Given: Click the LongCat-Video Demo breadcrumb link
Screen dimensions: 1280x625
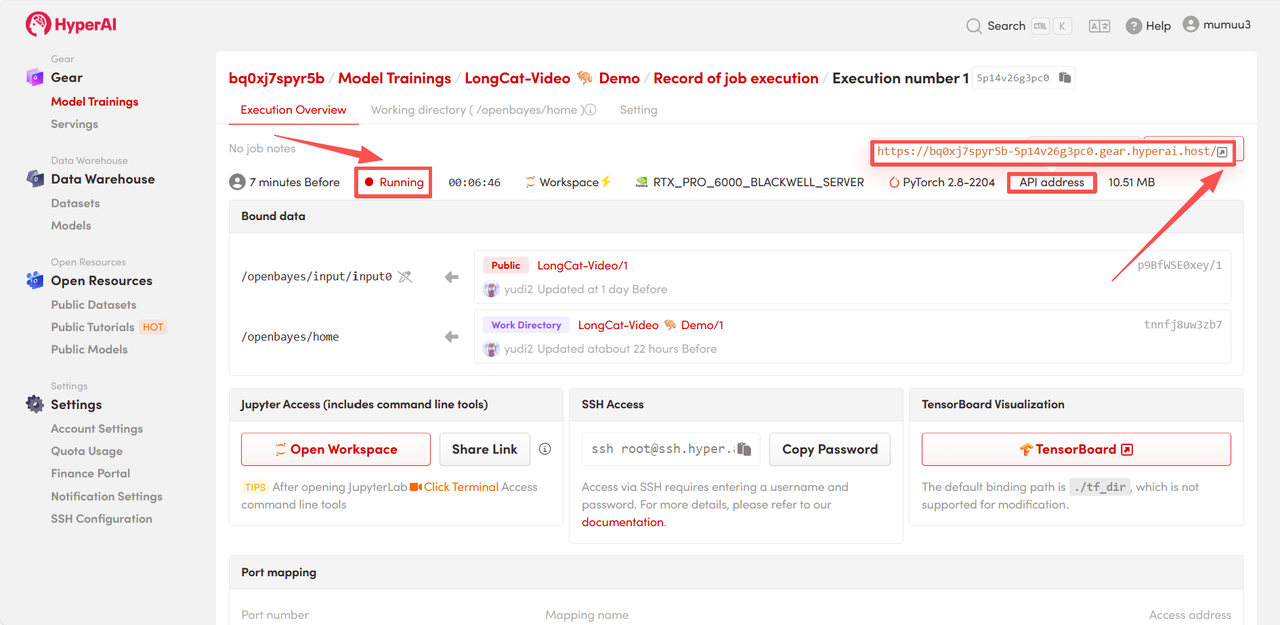Looking at the screenshot, I should (552, 78).
